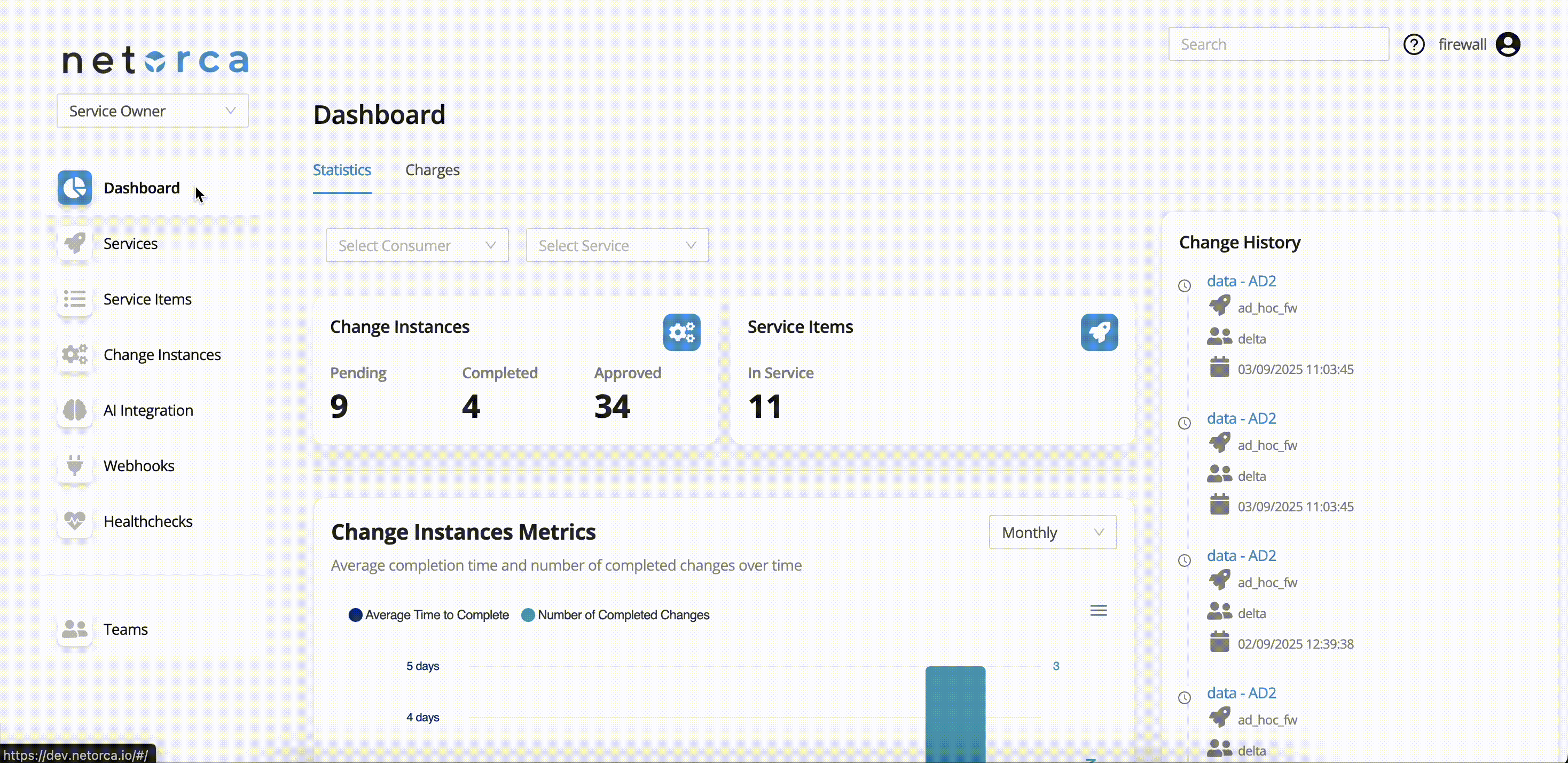
Task: Open the Select Service dropdown
Action: 617,245
